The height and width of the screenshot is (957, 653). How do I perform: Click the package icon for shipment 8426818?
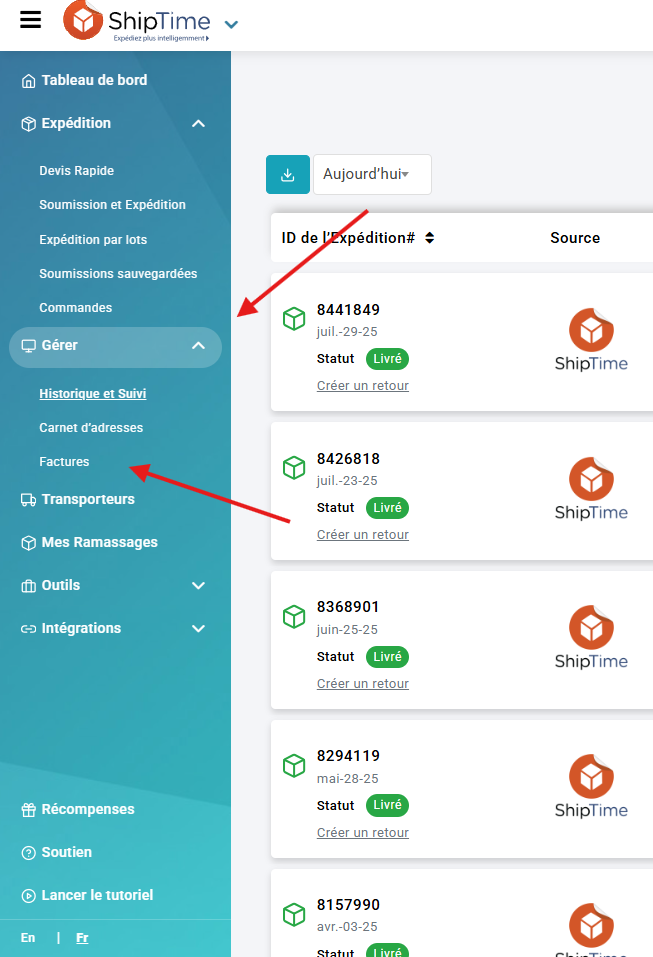click(x=294, y=468)
